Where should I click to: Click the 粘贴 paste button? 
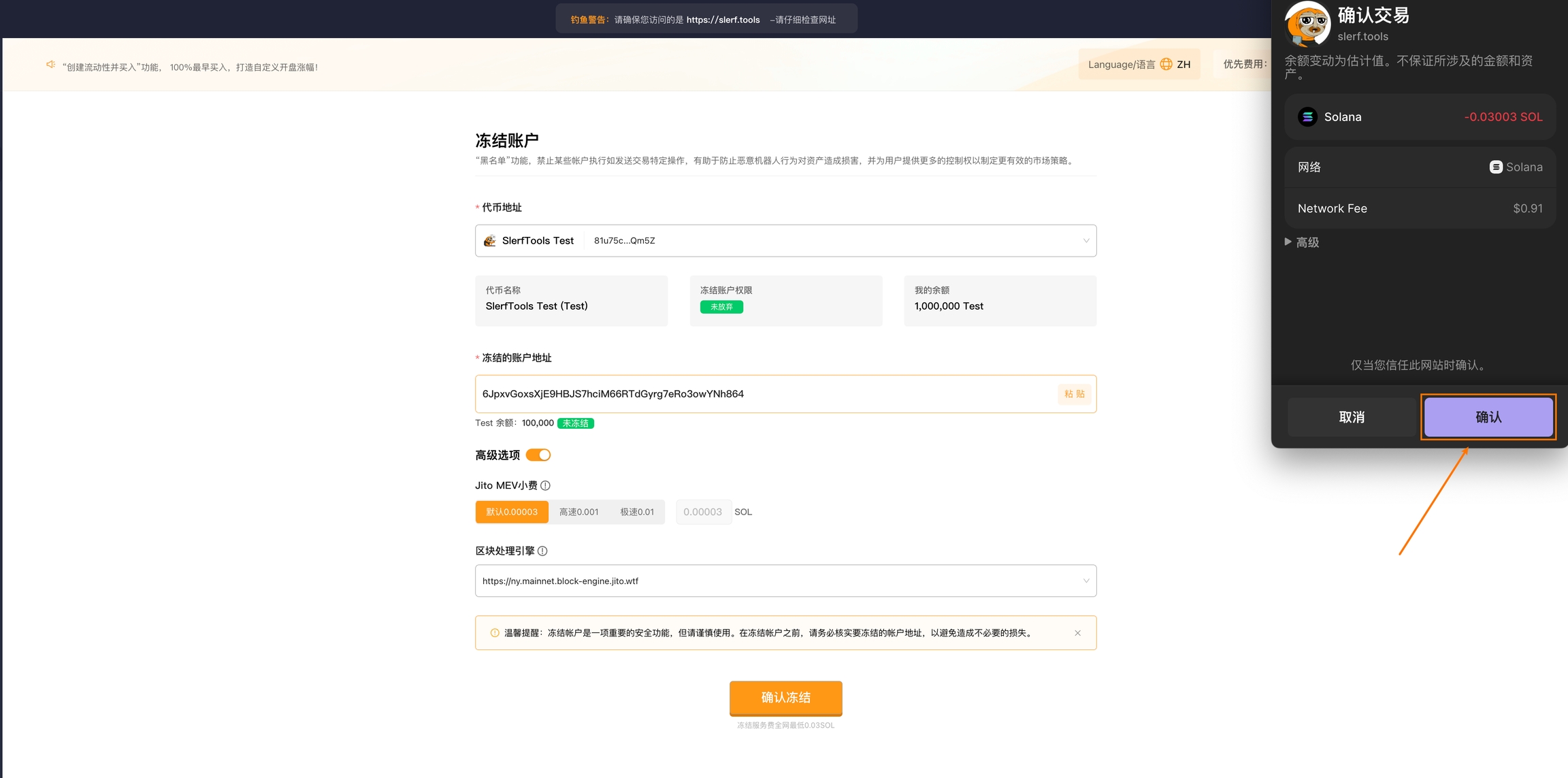click(1074, 394)
